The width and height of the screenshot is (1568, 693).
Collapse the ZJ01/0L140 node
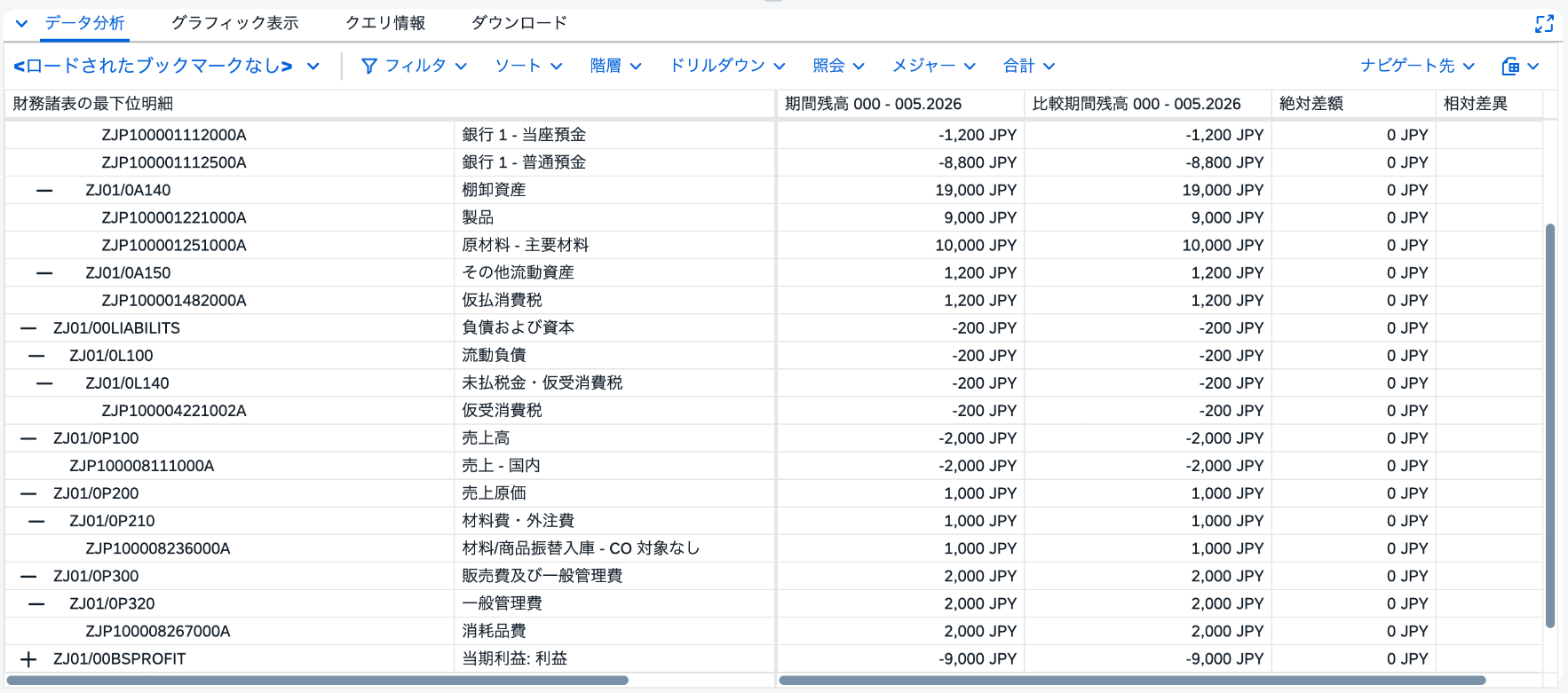click(x=44, y=382)
